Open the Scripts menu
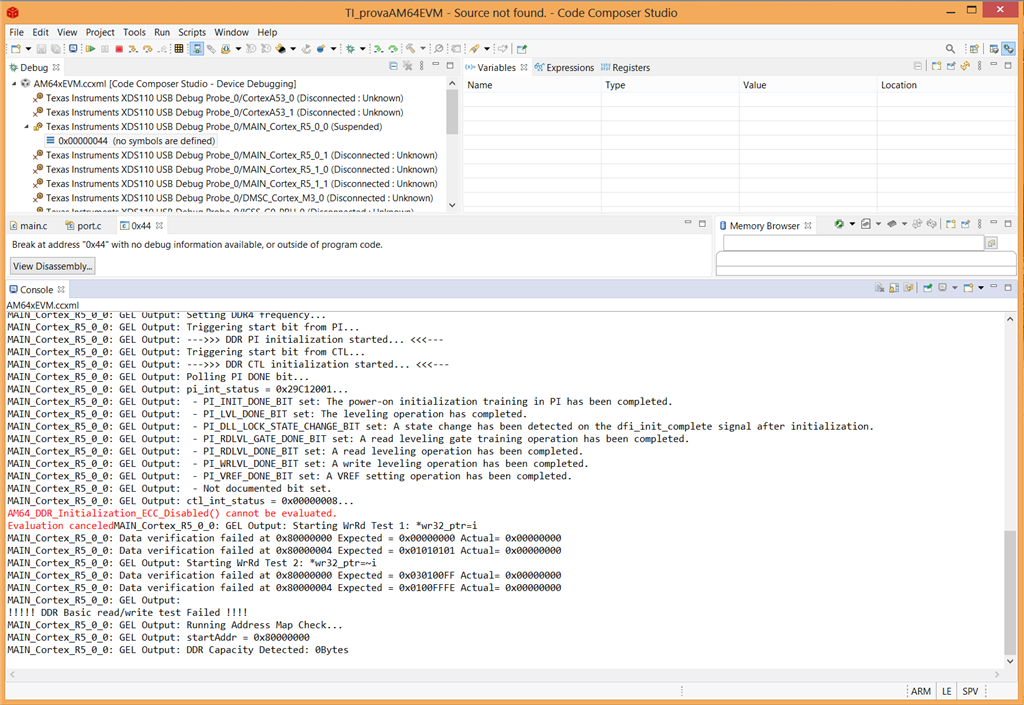Viewport: 1024px width, 705px height. pos(192,32)
